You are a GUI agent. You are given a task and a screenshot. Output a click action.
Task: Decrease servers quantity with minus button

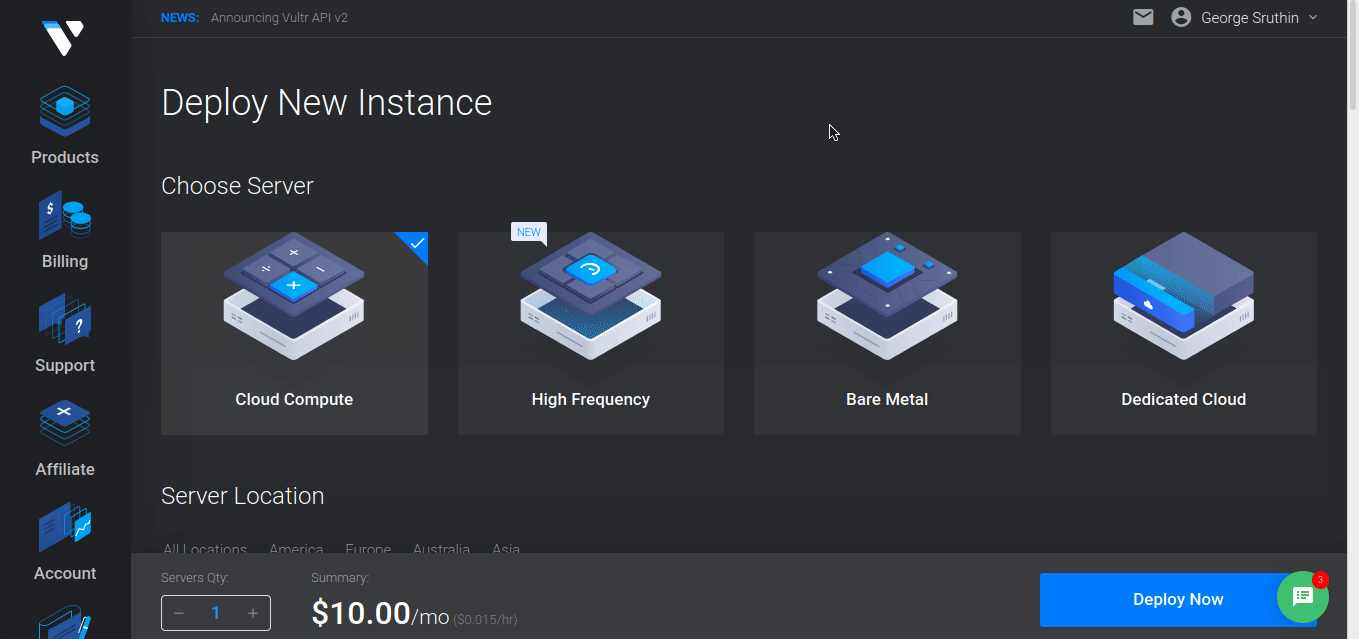(179, 613)
